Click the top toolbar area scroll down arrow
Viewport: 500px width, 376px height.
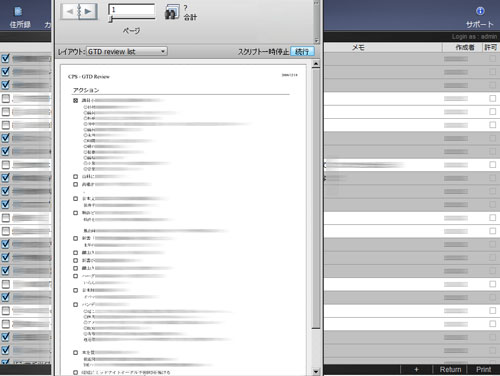coord(316,40)
